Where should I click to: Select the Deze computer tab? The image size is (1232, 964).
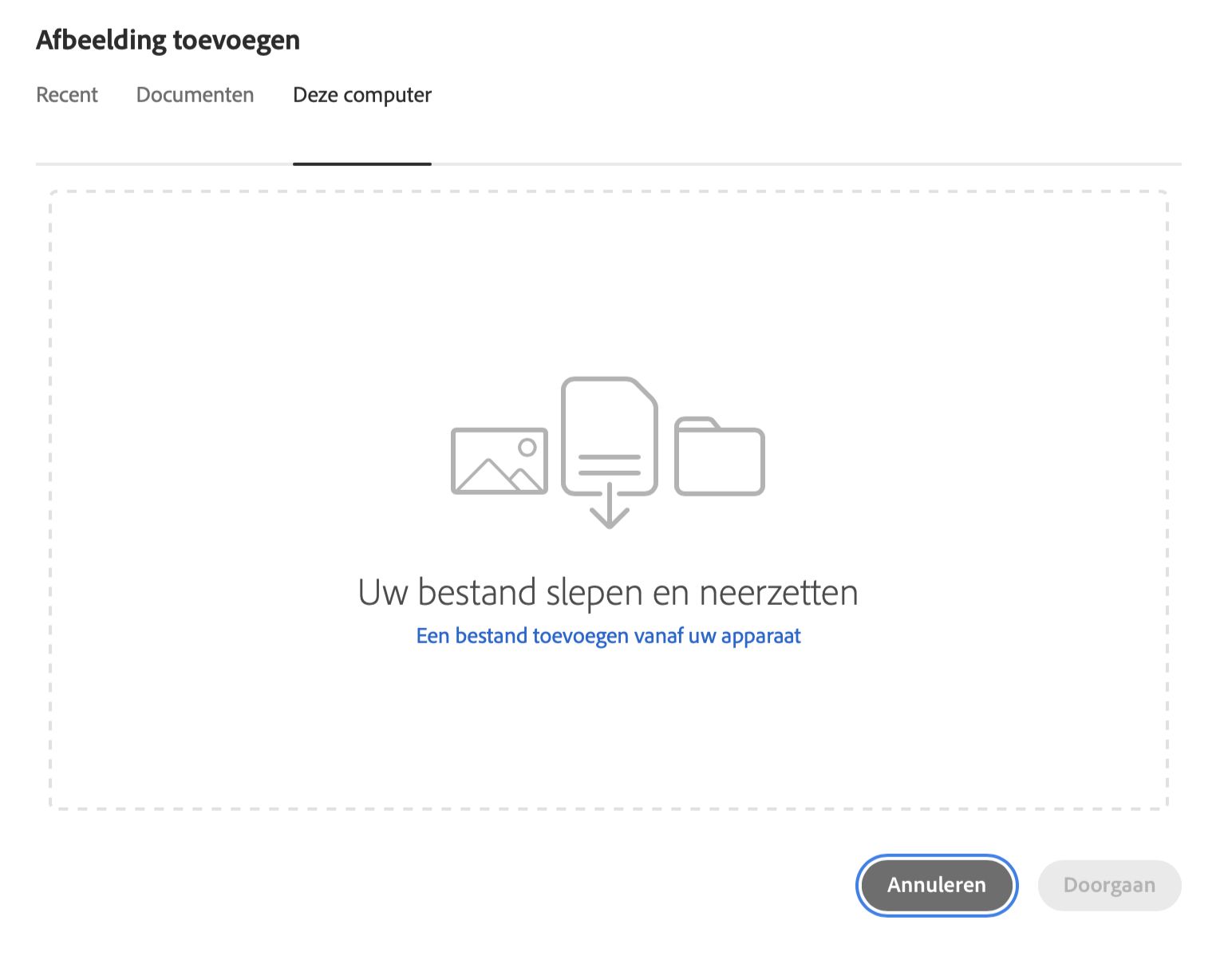pos(362,95)
